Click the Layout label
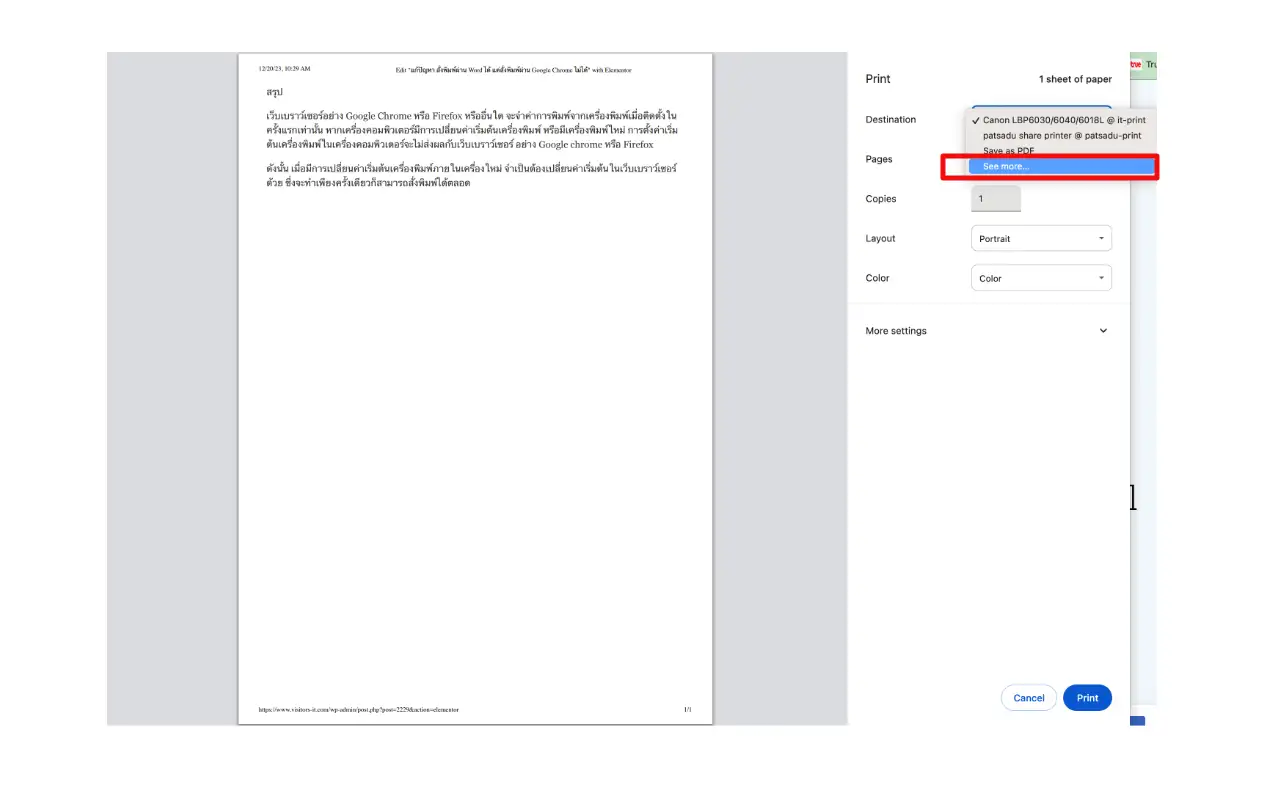This screenshot has height=800, width=1280. [880, 239]
